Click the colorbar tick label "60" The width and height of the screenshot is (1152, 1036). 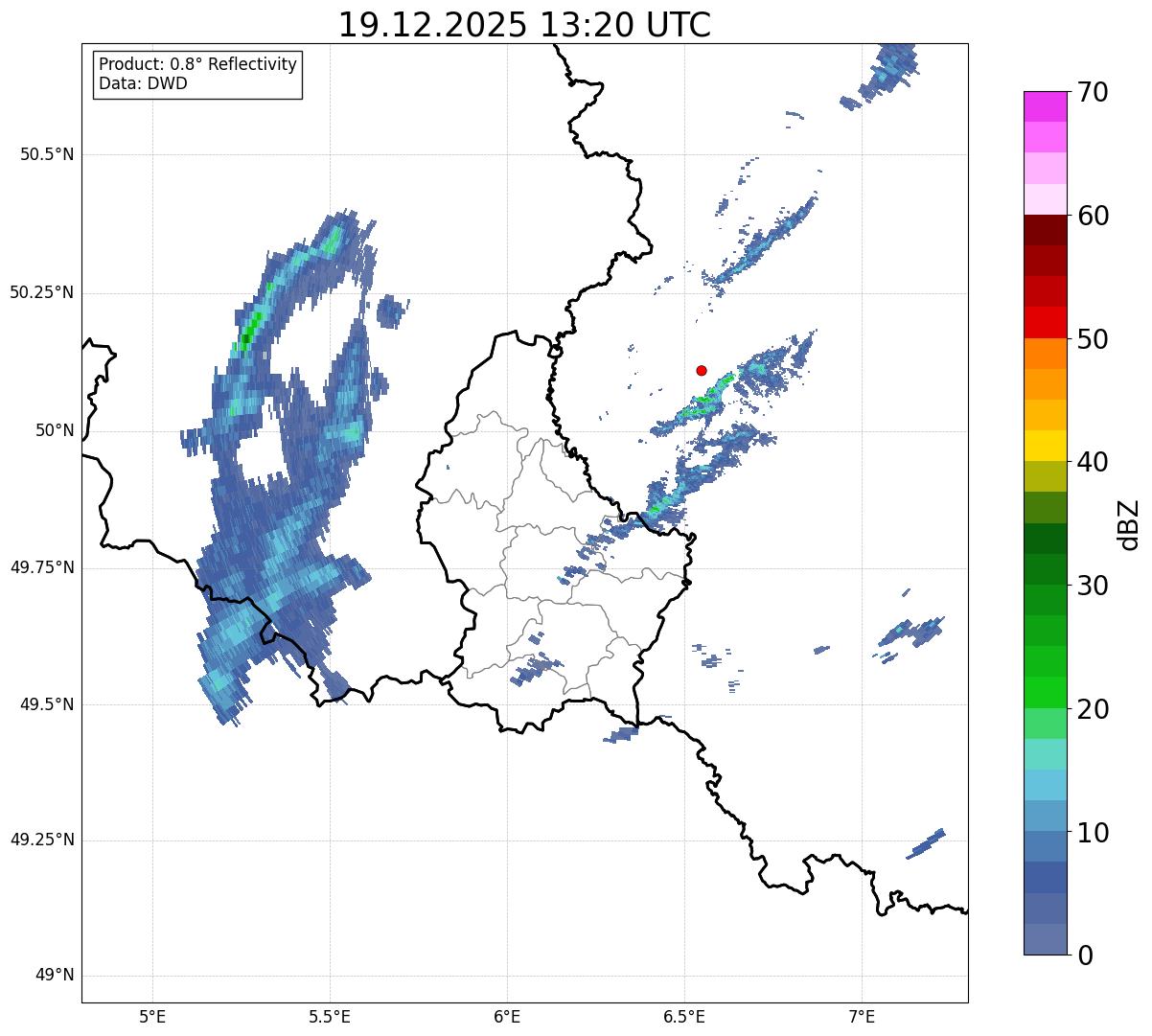coord(1093,216)
